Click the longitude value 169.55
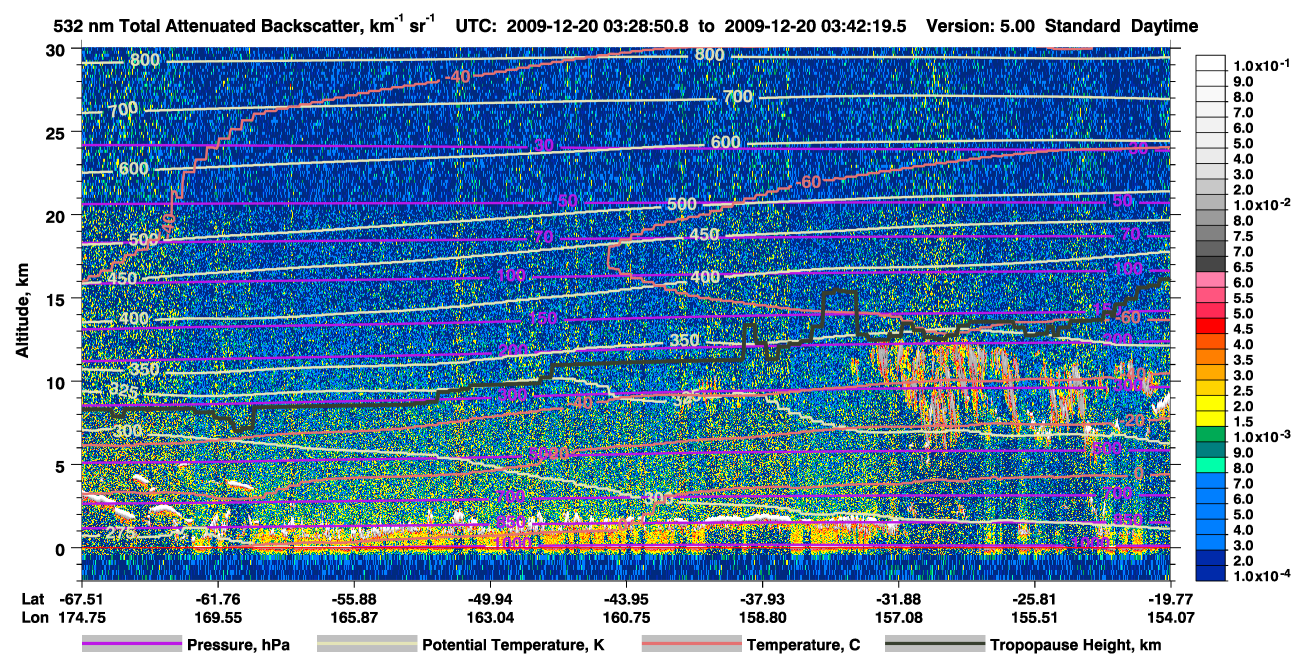 217,617
